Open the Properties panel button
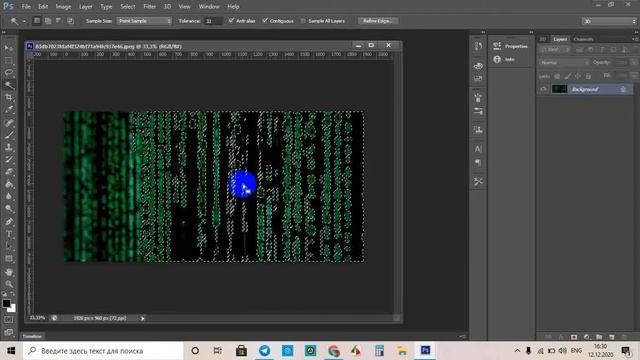This screenshot has height=360, width=640. coord(510,46)
